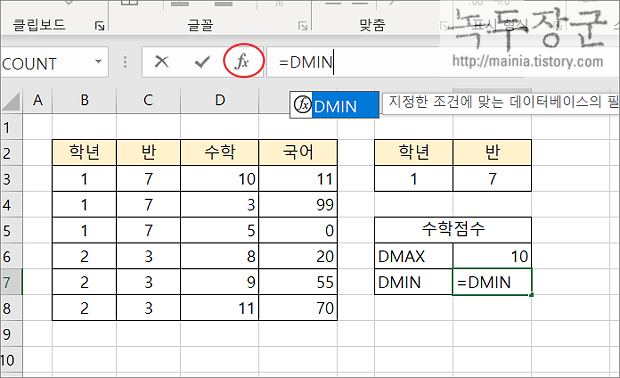
Task: Select 국어 cell with value 0
Action: pyautogui.click(x=298, y=230)
